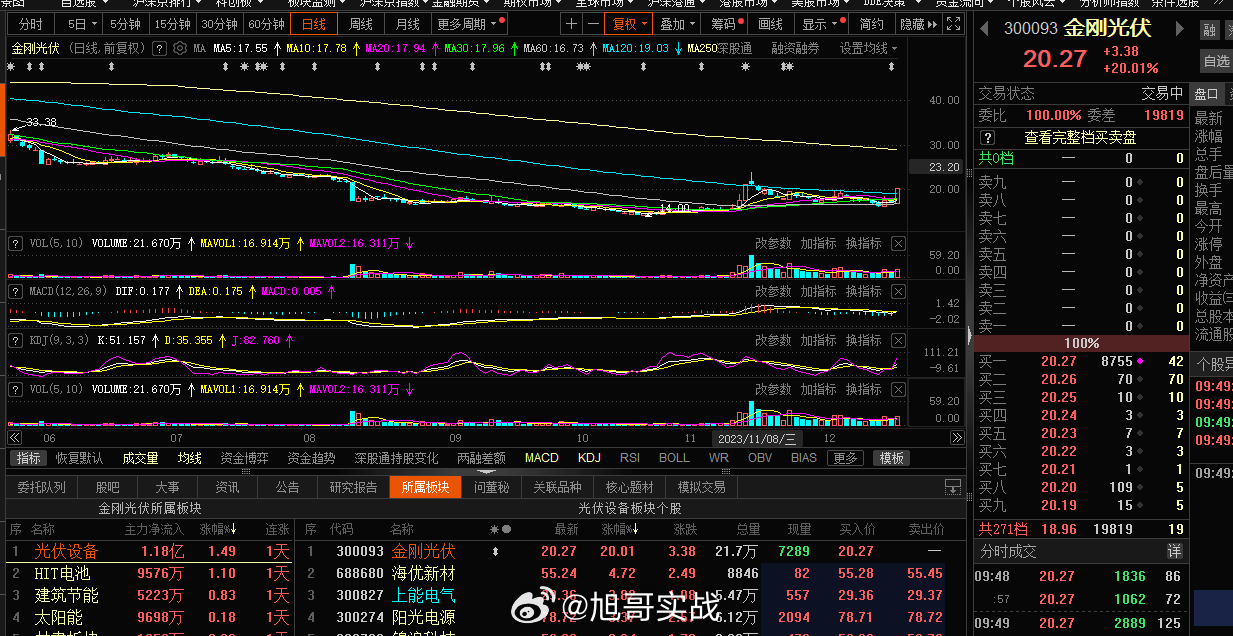Click the zoom-out (−) icon above the chart

tap(594, 23)
